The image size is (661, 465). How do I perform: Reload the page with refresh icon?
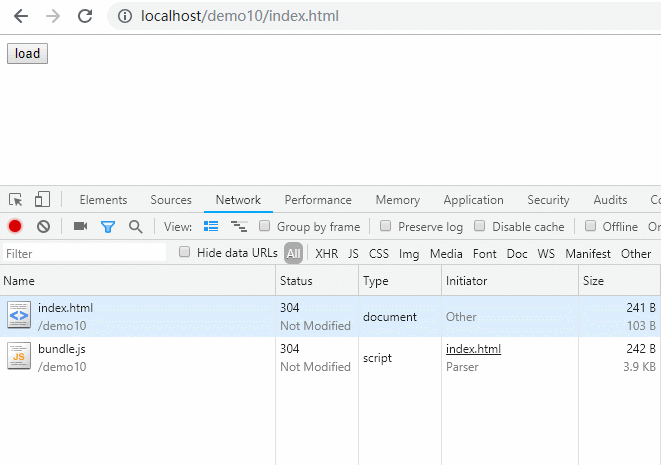coord(85,16)
